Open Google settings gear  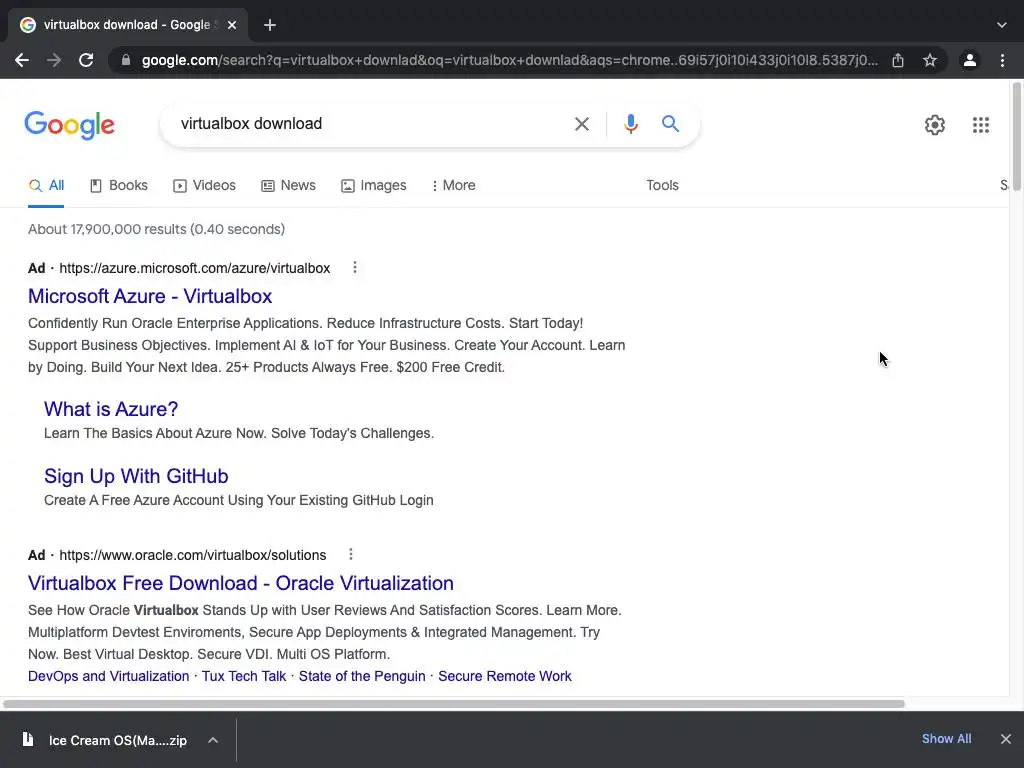pyautogui.click(x=935, y=125)
